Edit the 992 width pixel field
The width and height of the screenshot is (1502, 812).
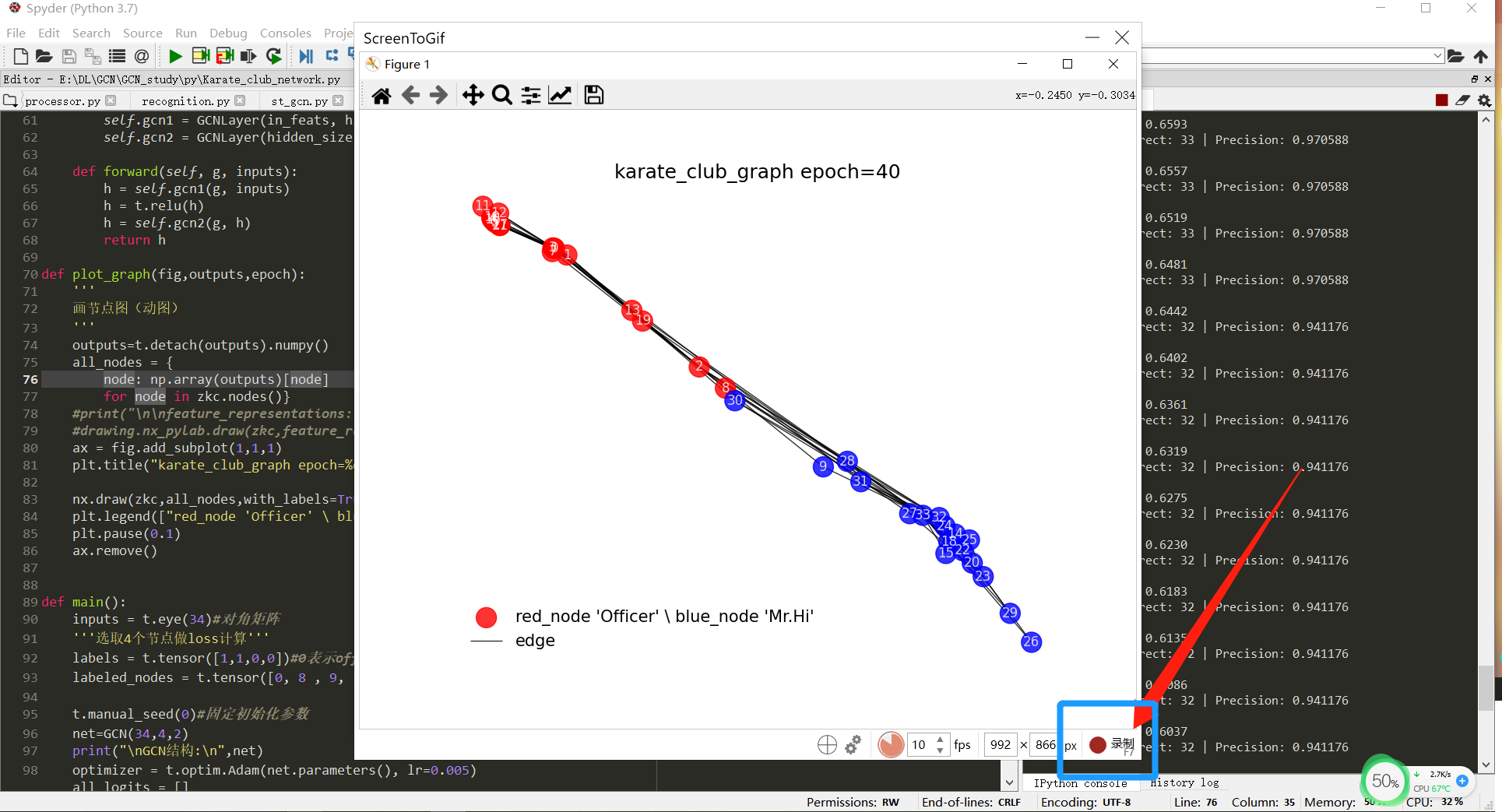1001,745
